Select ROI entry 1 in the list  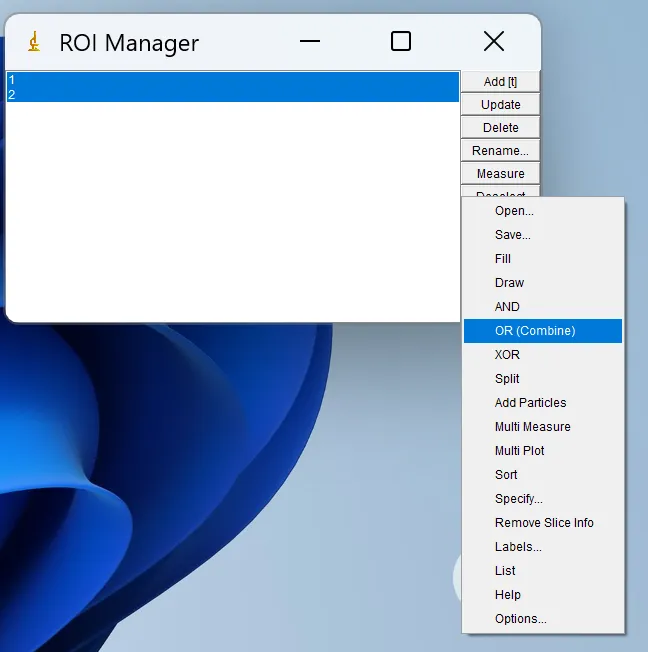point(233,79)
